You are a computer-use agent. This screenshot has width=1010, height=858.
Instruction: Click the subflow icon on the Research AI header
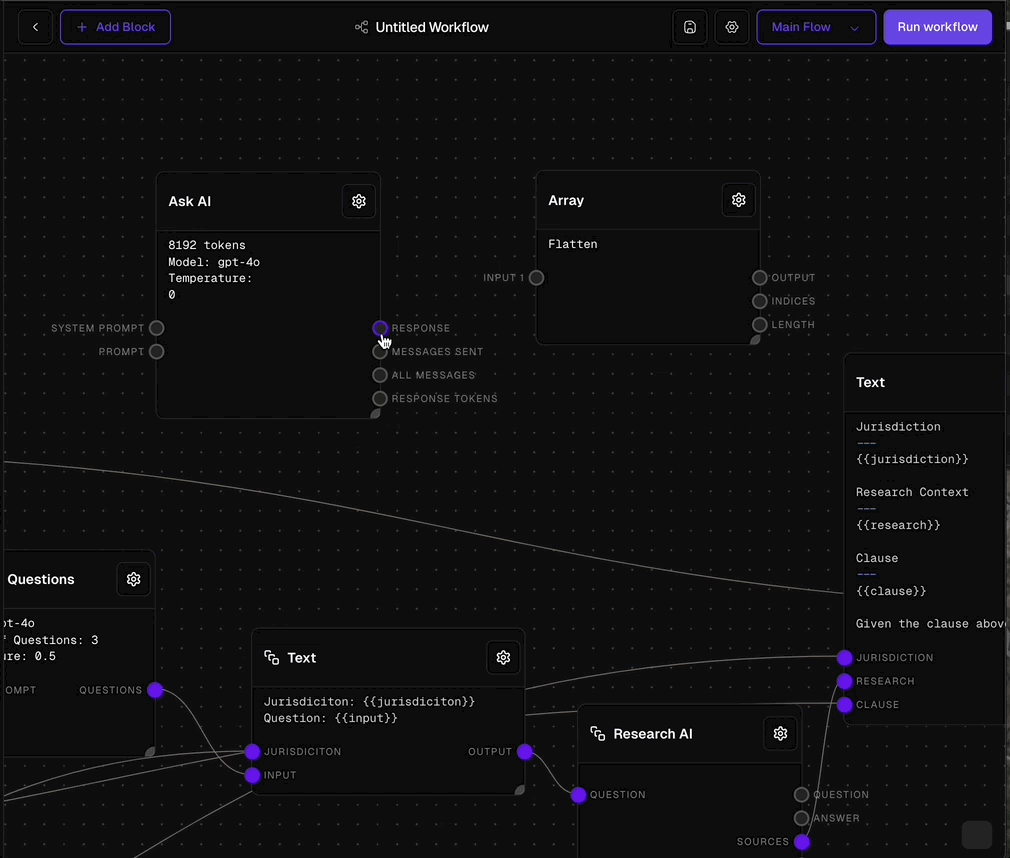(597, 733)
